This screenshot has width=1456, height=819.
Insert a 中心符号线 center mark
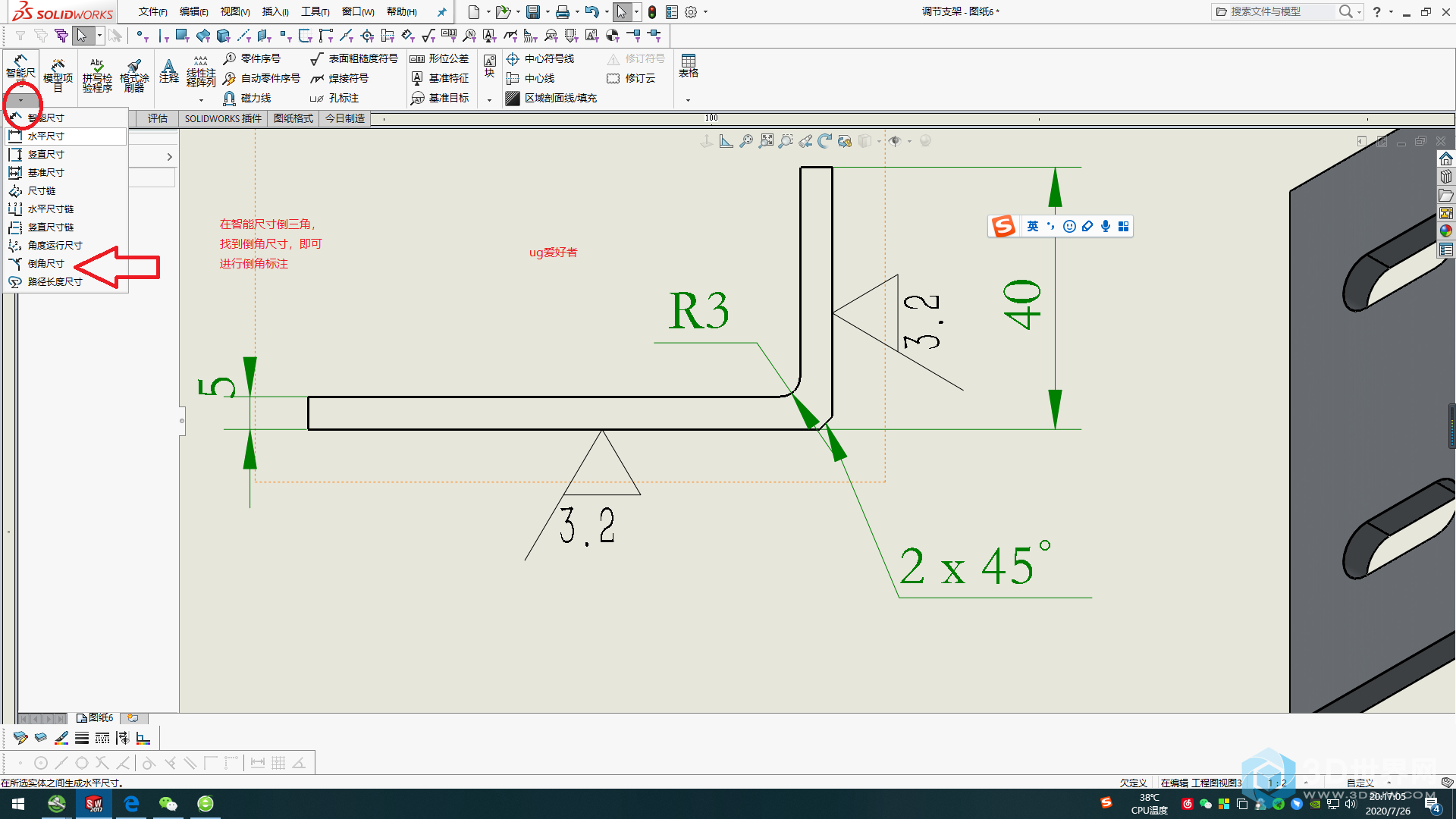point(541,58)
